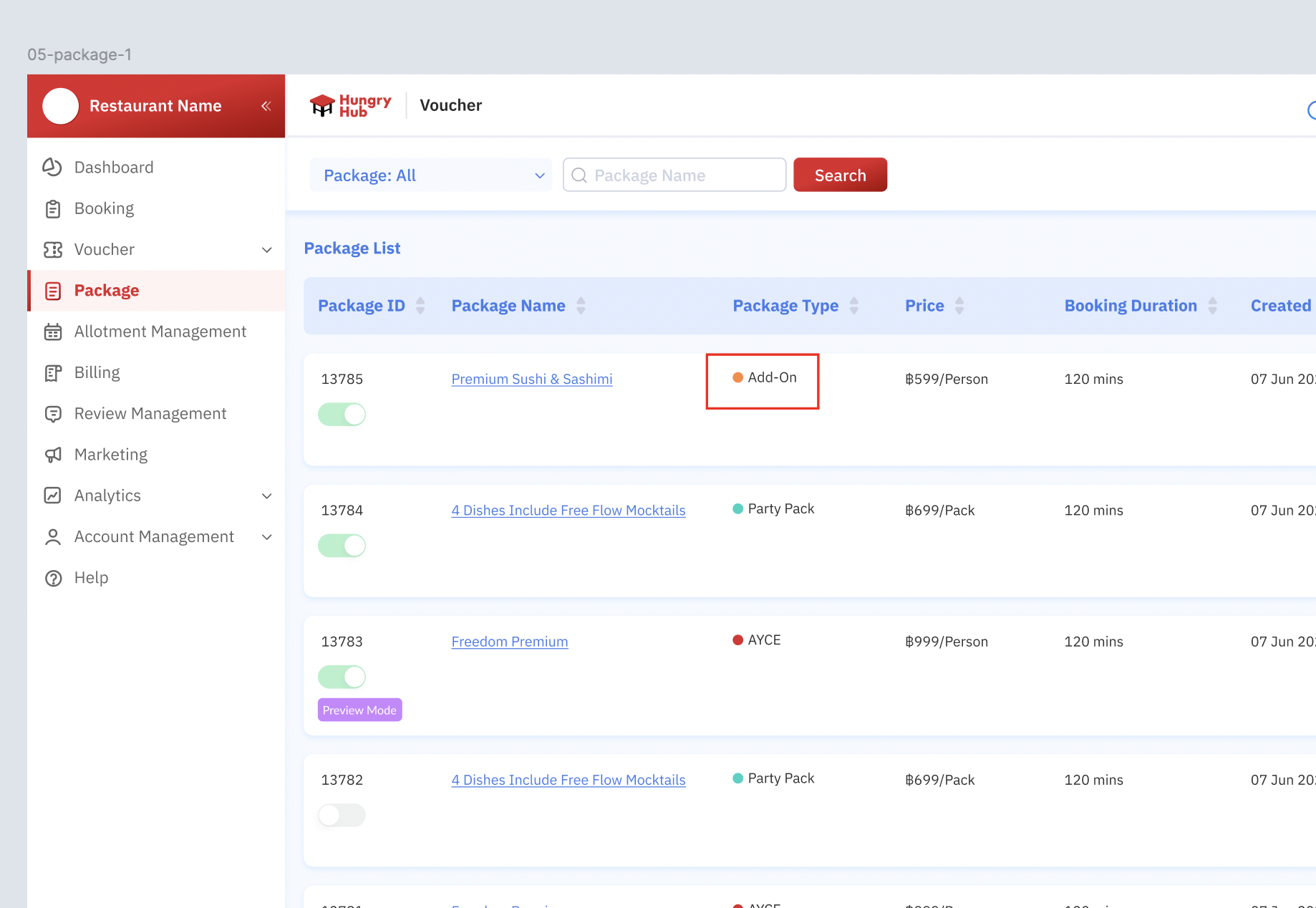Expand the Account Management submenu arrow

266,537
